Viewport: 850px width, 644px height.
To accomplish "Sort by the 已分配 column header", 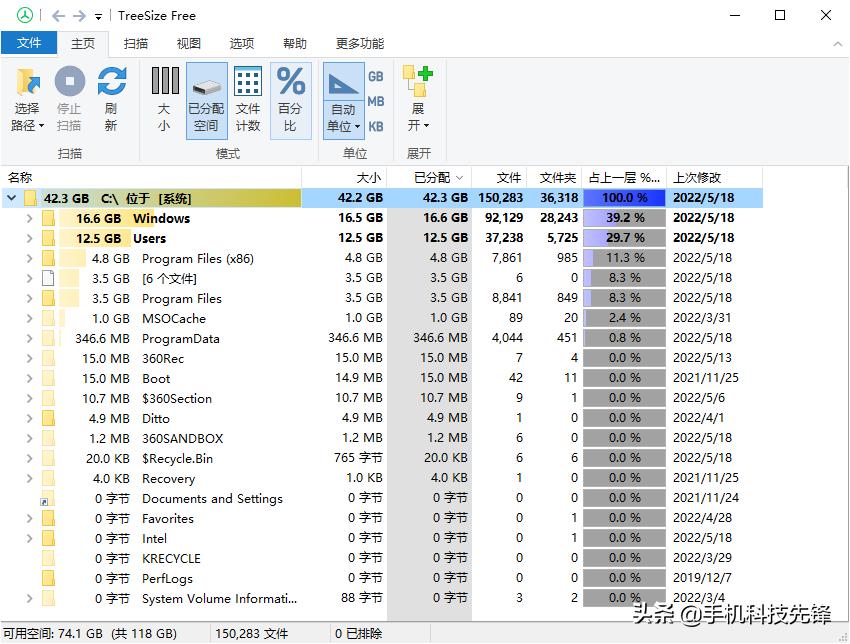I will [x=432, y=177].
